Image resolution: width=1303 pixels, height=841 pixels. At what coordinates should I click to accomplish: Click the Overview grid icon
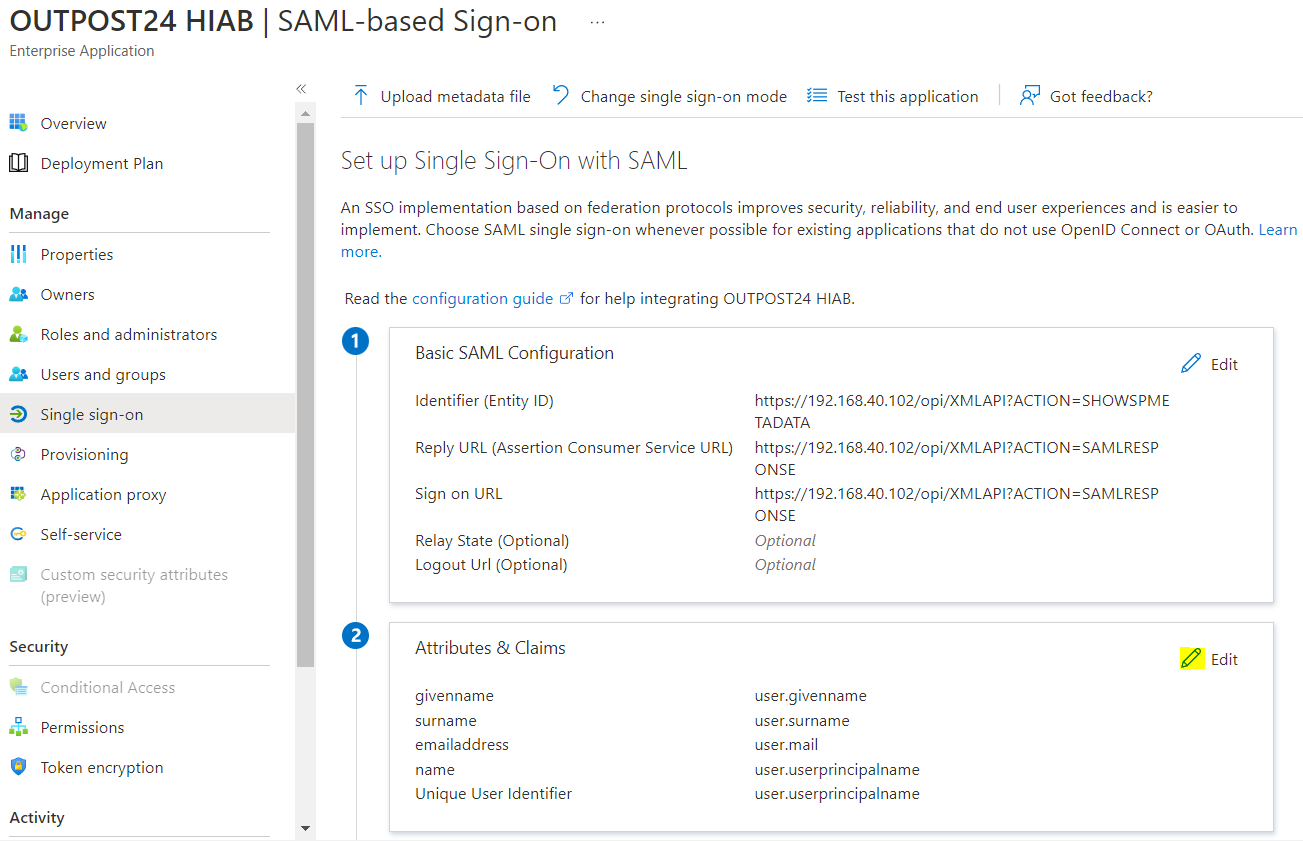click(18, 123)
